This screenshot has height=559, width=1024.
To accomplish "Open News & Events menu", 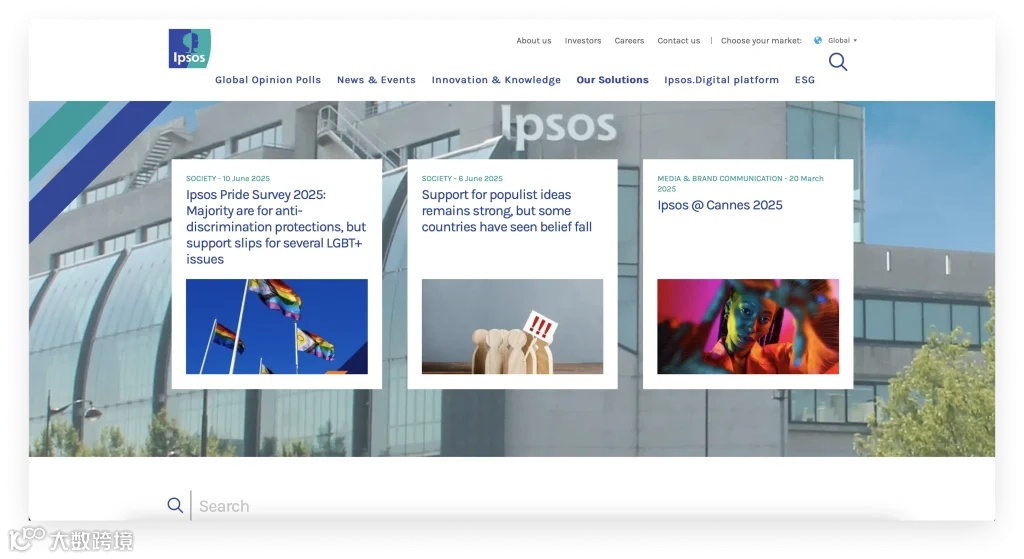I will pyautogui.click(x=376, y=80).
